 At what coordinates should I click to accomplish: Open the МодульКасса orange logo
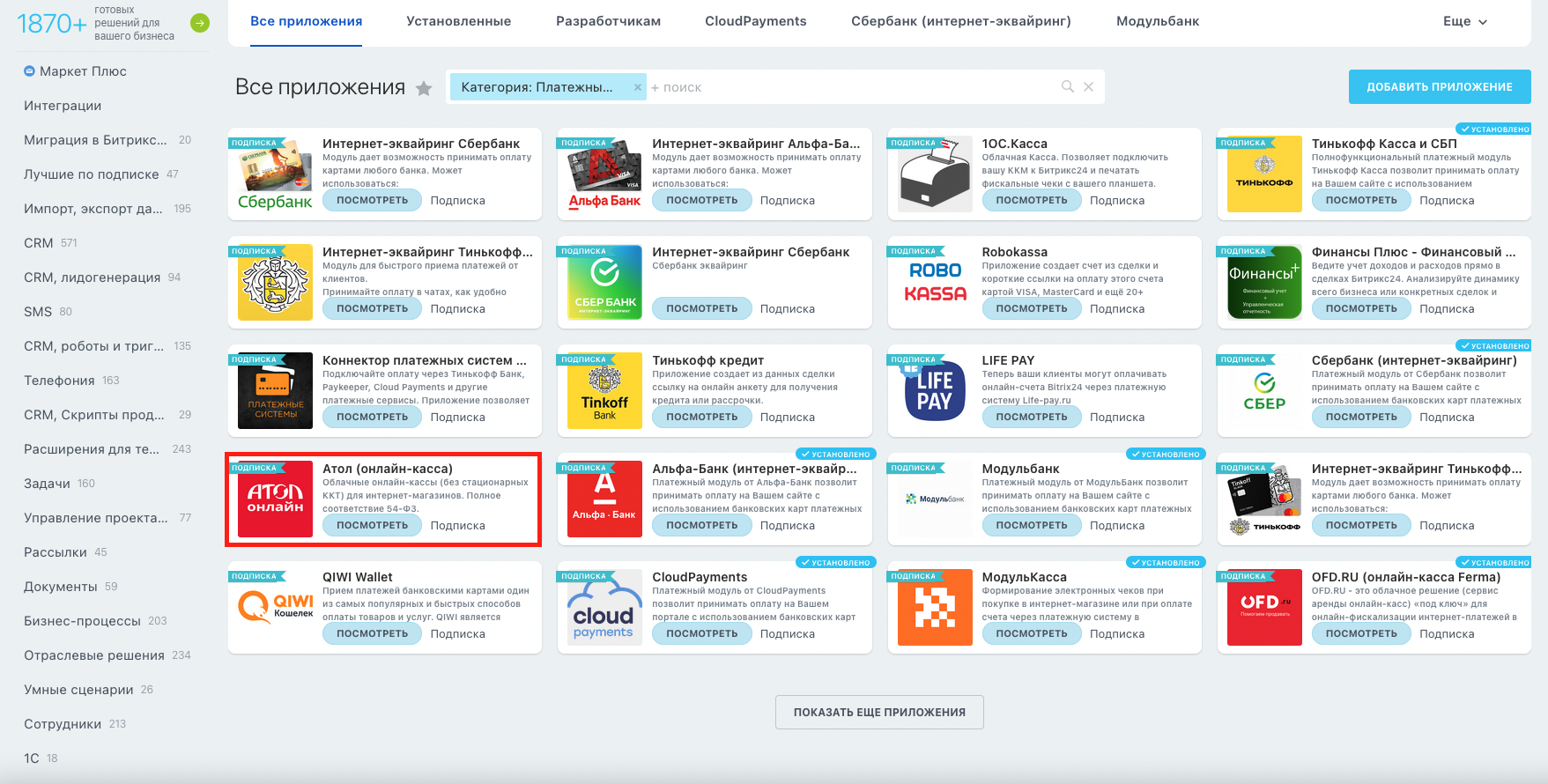[x=935, y=607]
